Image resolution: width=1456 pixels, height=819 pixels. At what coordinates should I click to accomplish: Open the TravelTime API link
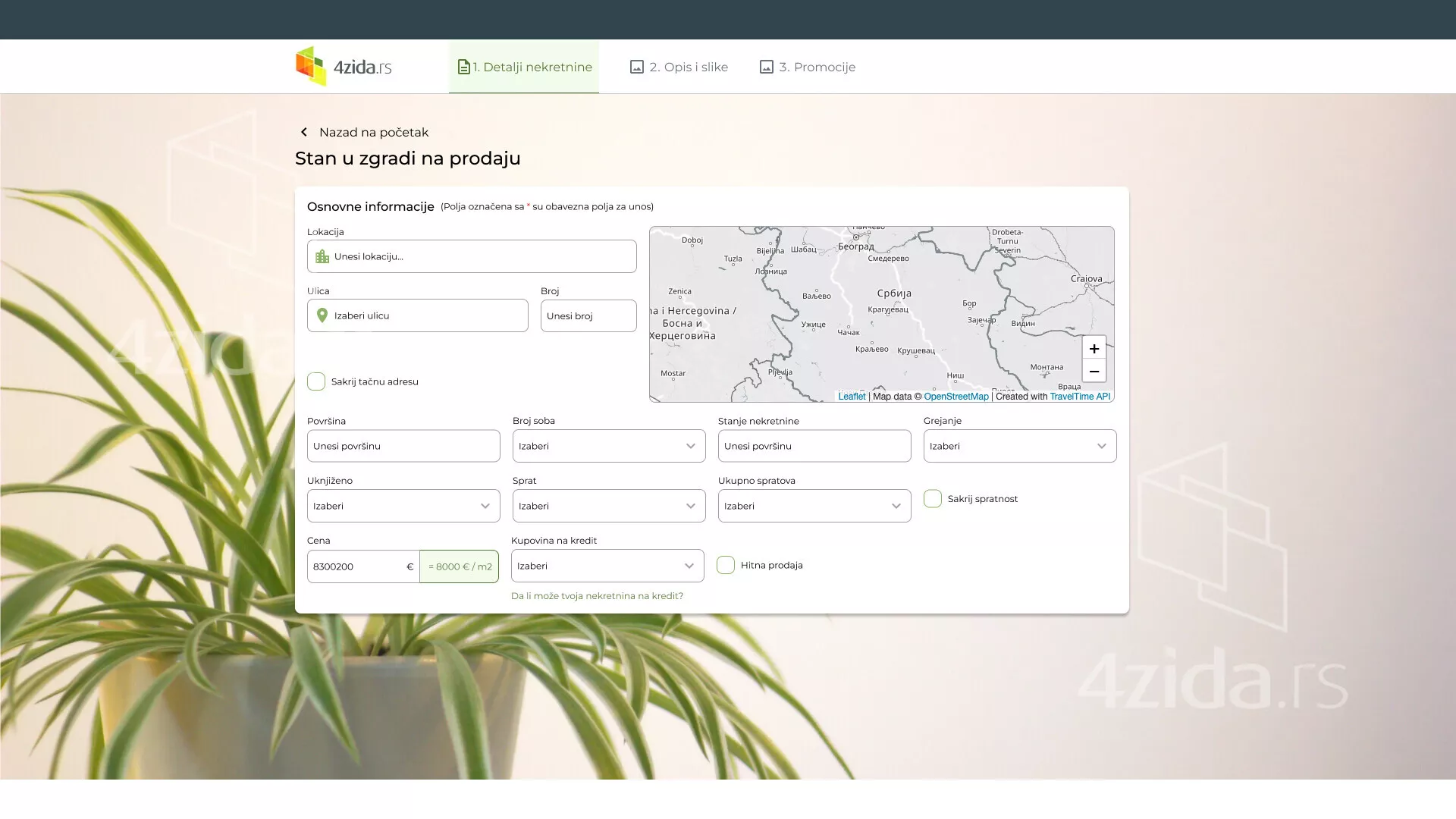tap(1080, 397)
